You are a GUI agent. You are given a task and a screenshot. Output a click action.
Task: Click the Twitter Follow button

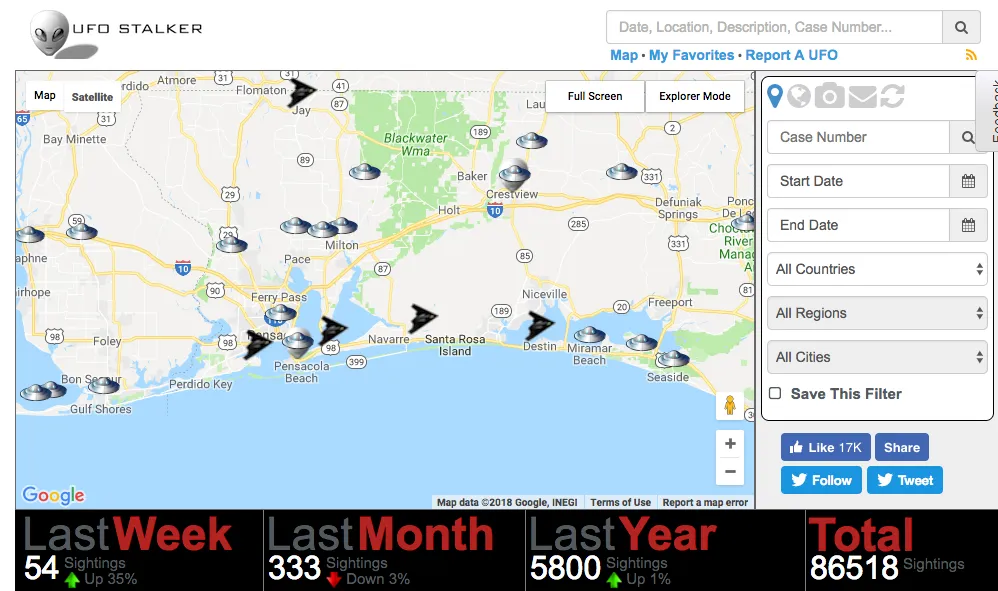(821, 480)
